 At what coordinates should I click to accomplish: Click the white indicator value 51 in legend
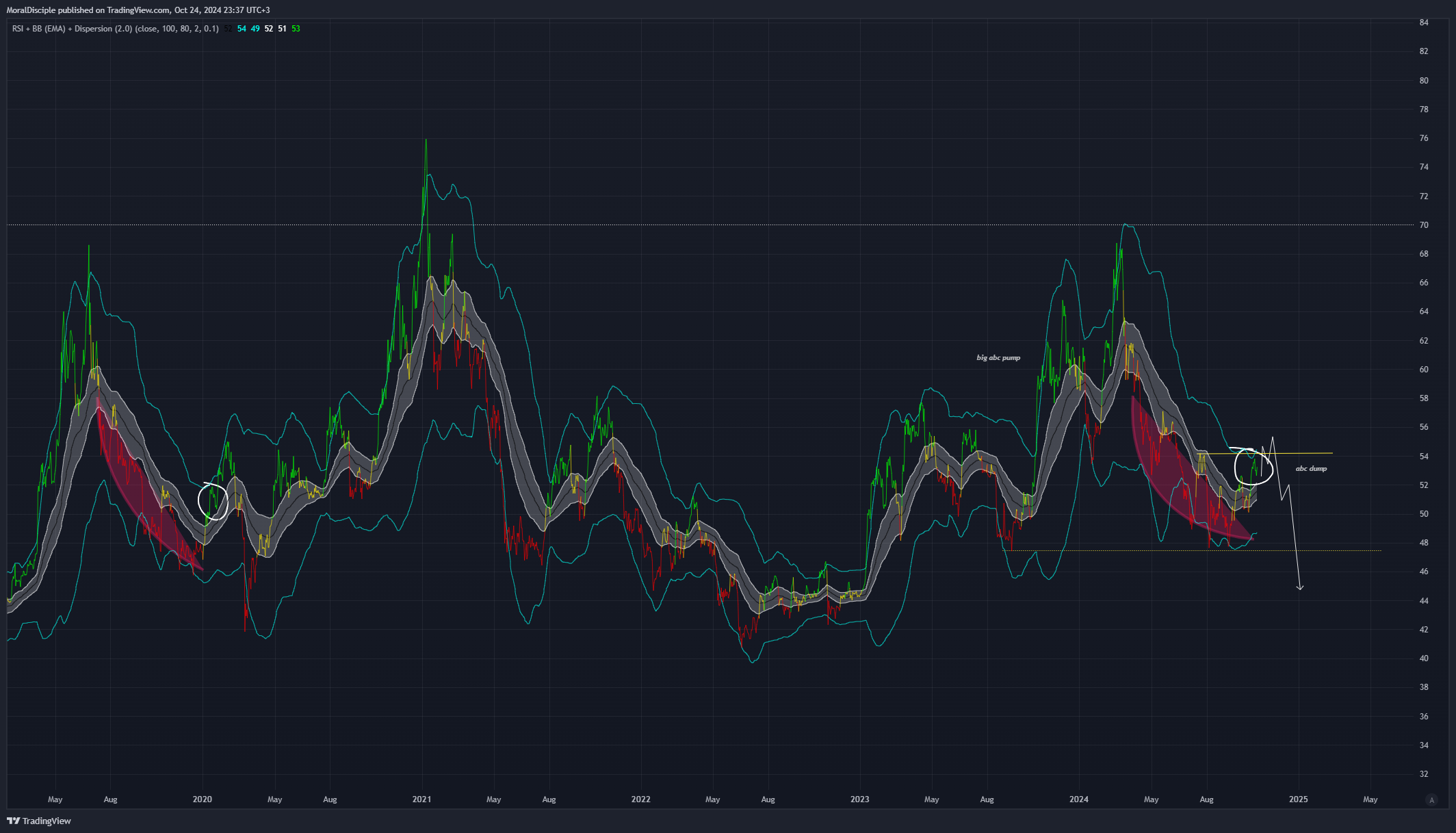282,29
